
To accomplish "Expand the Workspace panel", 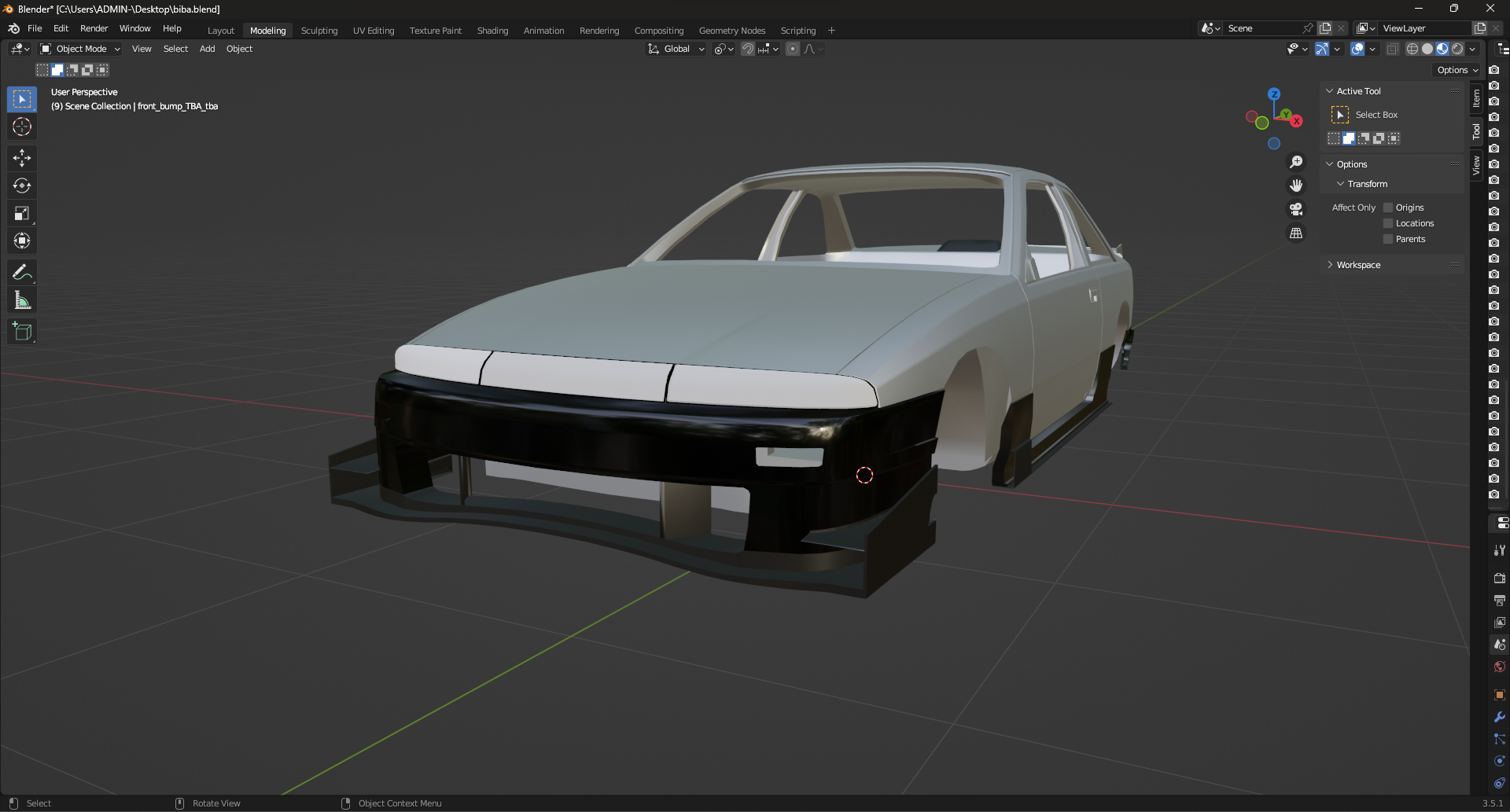I will point(1330,265).
